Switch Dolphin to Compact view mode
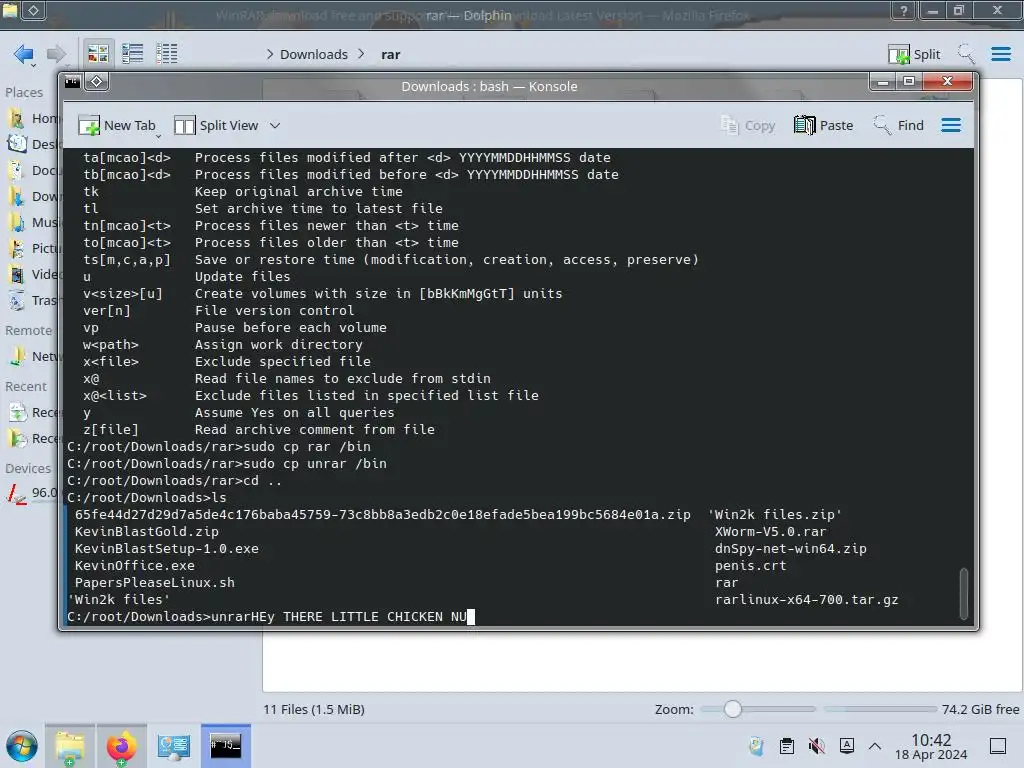1024x768 pixels. (133, 54)
